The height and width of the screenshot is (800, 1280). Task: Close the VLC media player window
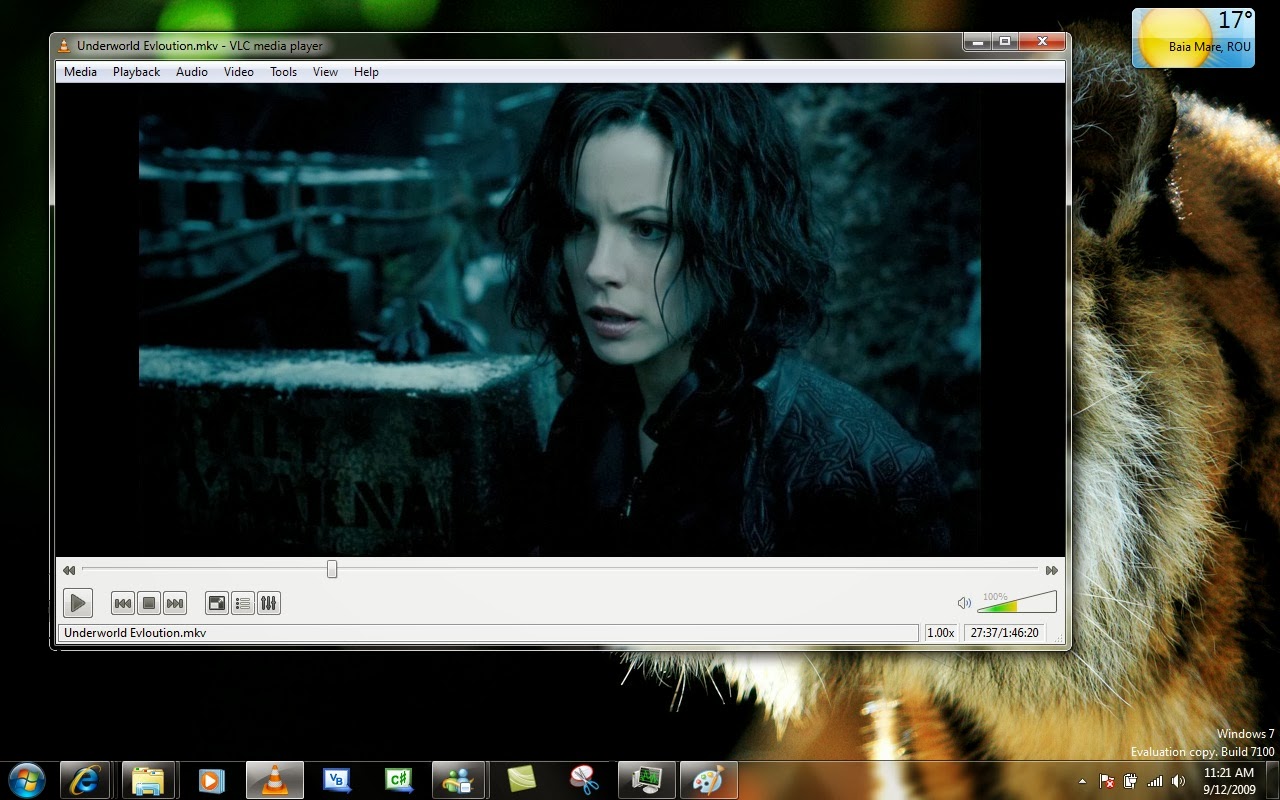pos(1042,41)
